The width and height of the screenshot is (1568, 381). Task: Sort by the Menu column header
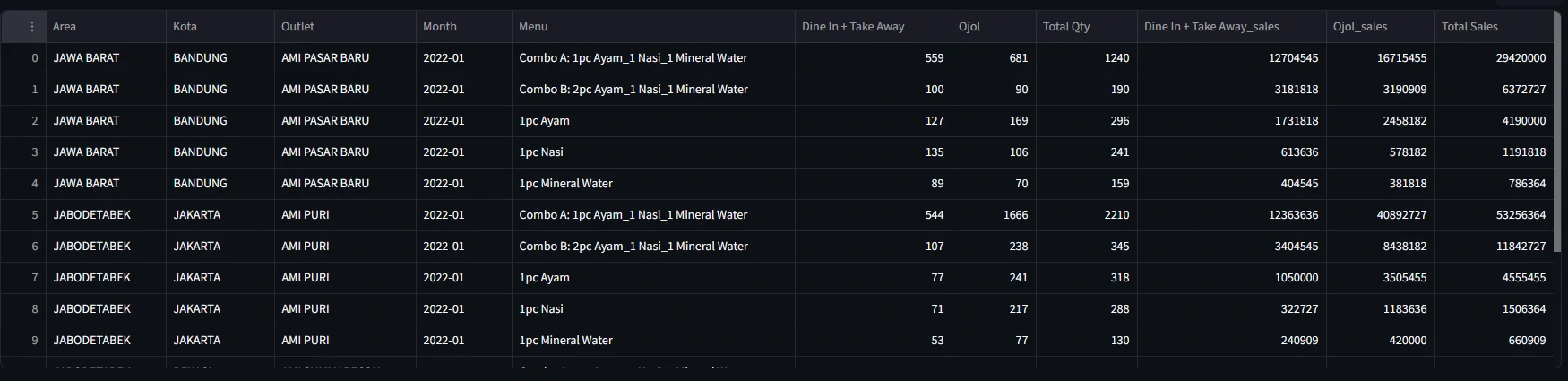click(x=533, y=27)
